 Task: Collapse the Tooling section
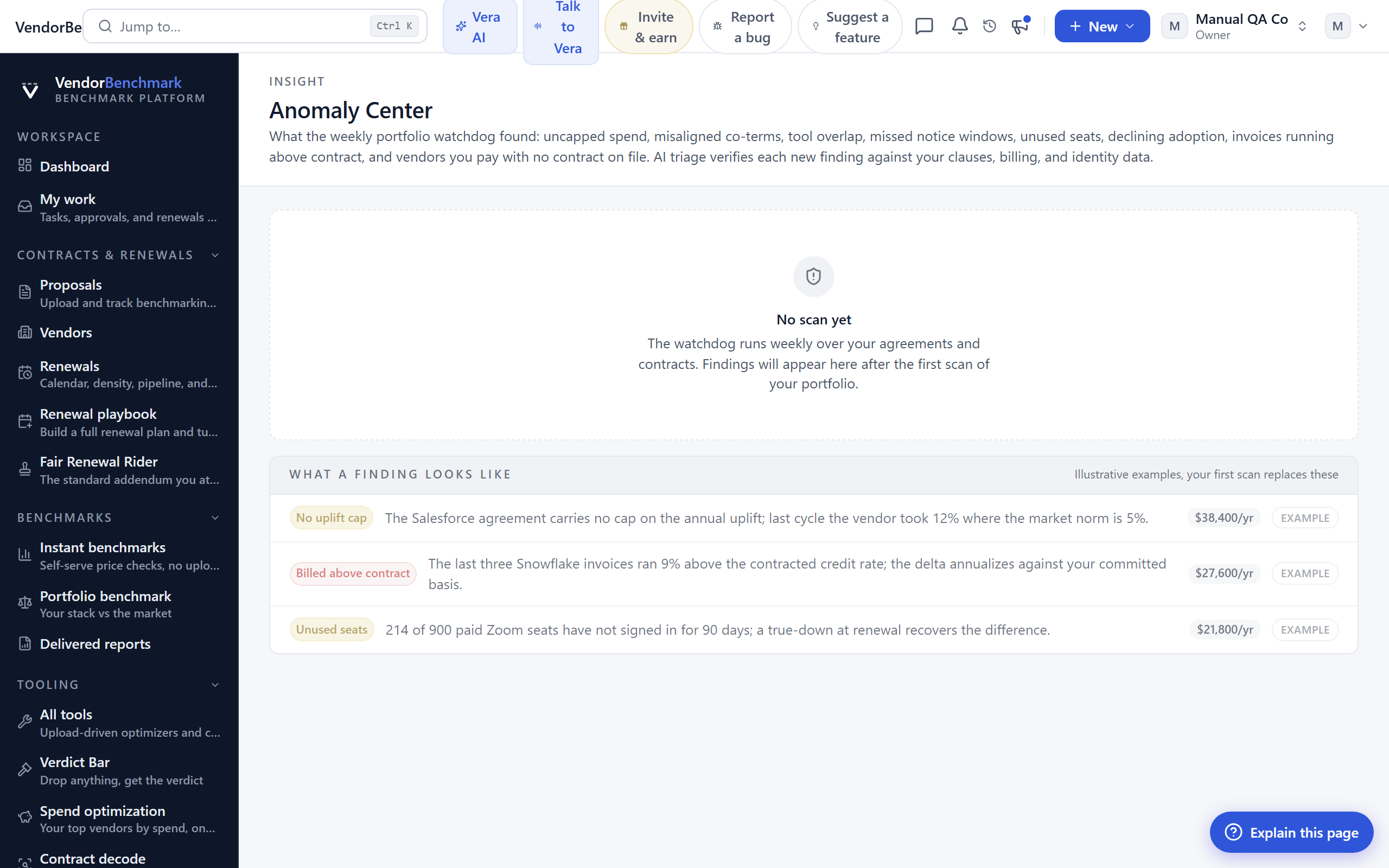tap(215, 685)
